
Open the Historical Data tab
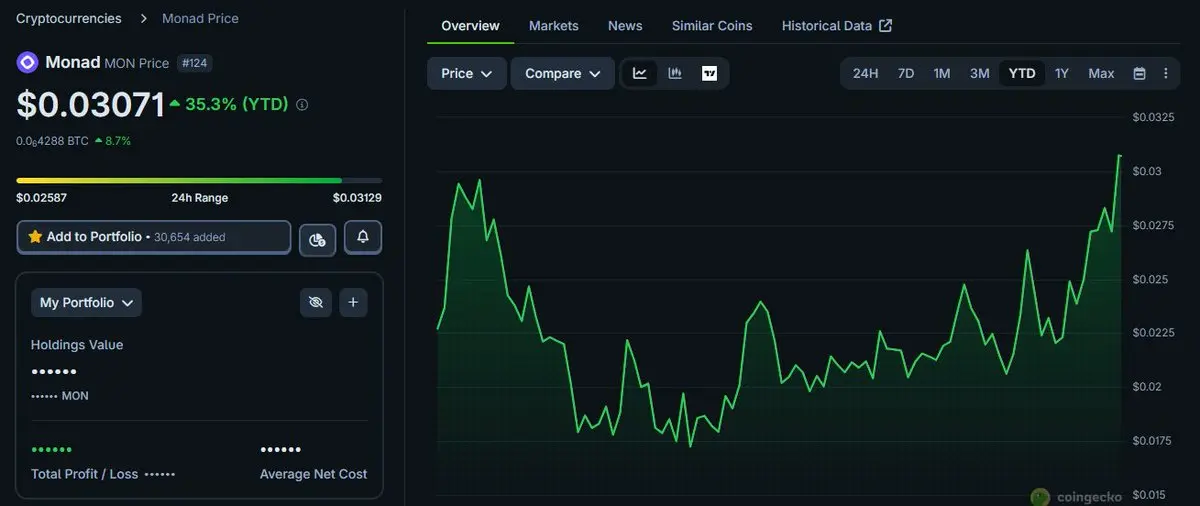pos(837,25)
